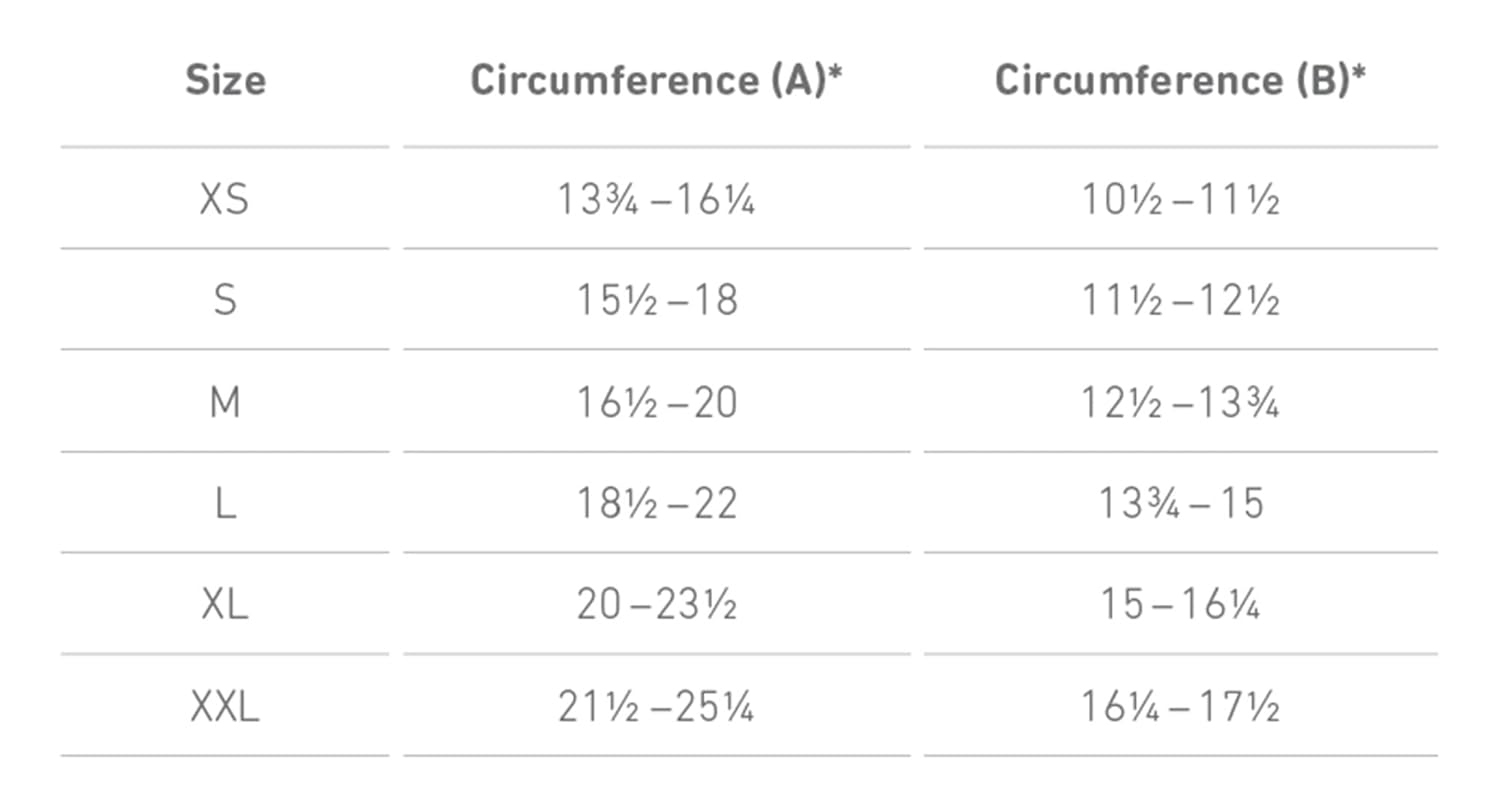Click the 15½–18 circumference A value
Image resolution: width=1500 pixels, height=790 pixels.
tap(656, 301)
